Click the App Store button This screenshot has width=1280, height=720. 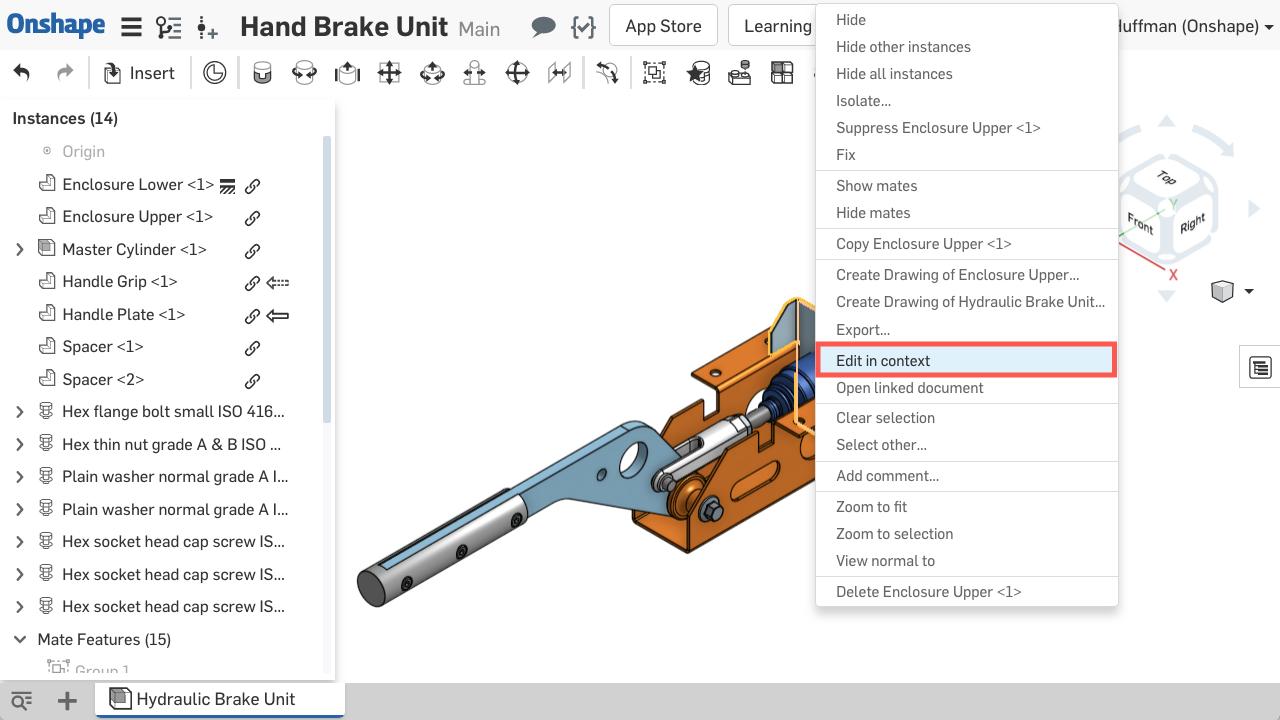663,27
